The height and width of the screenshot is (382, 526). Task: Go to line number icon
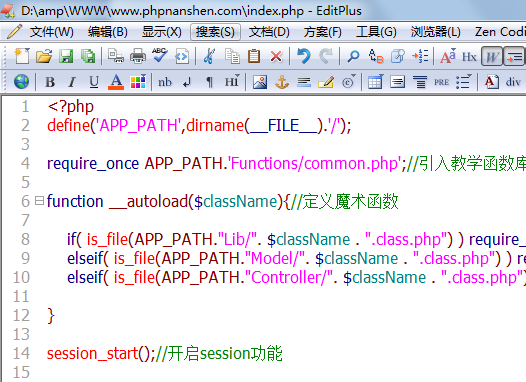tap(420, 56)
